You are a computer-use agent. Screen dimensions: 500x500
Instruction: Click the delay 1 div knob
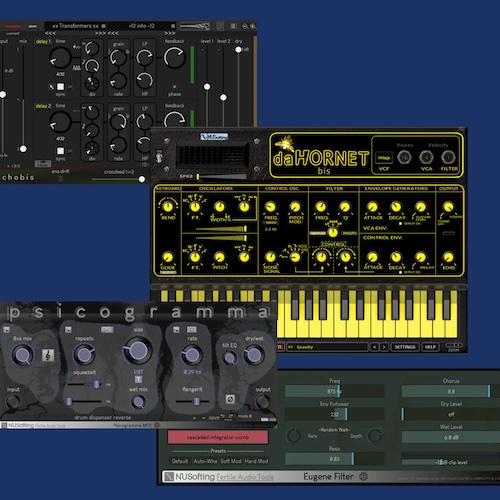pyautogui.click(x=92, y=83)
